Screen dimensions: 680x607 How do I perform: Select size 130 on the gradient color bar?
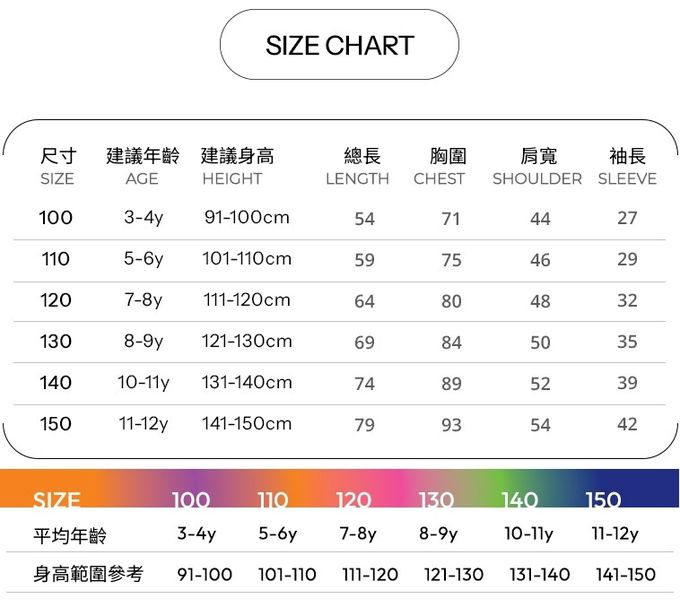[x=436, y=500]
